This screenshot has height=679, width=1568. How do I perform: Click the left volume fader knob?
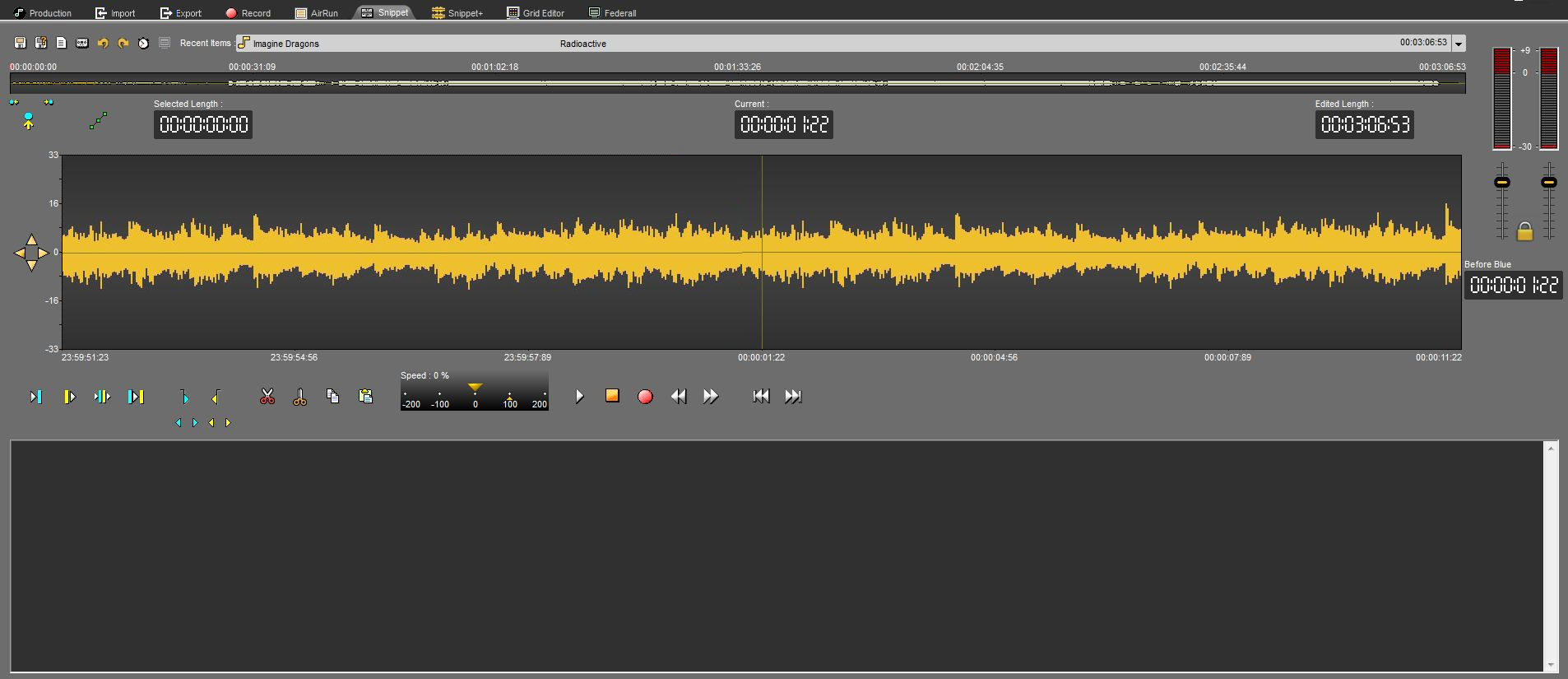[x=1502, y=182]
